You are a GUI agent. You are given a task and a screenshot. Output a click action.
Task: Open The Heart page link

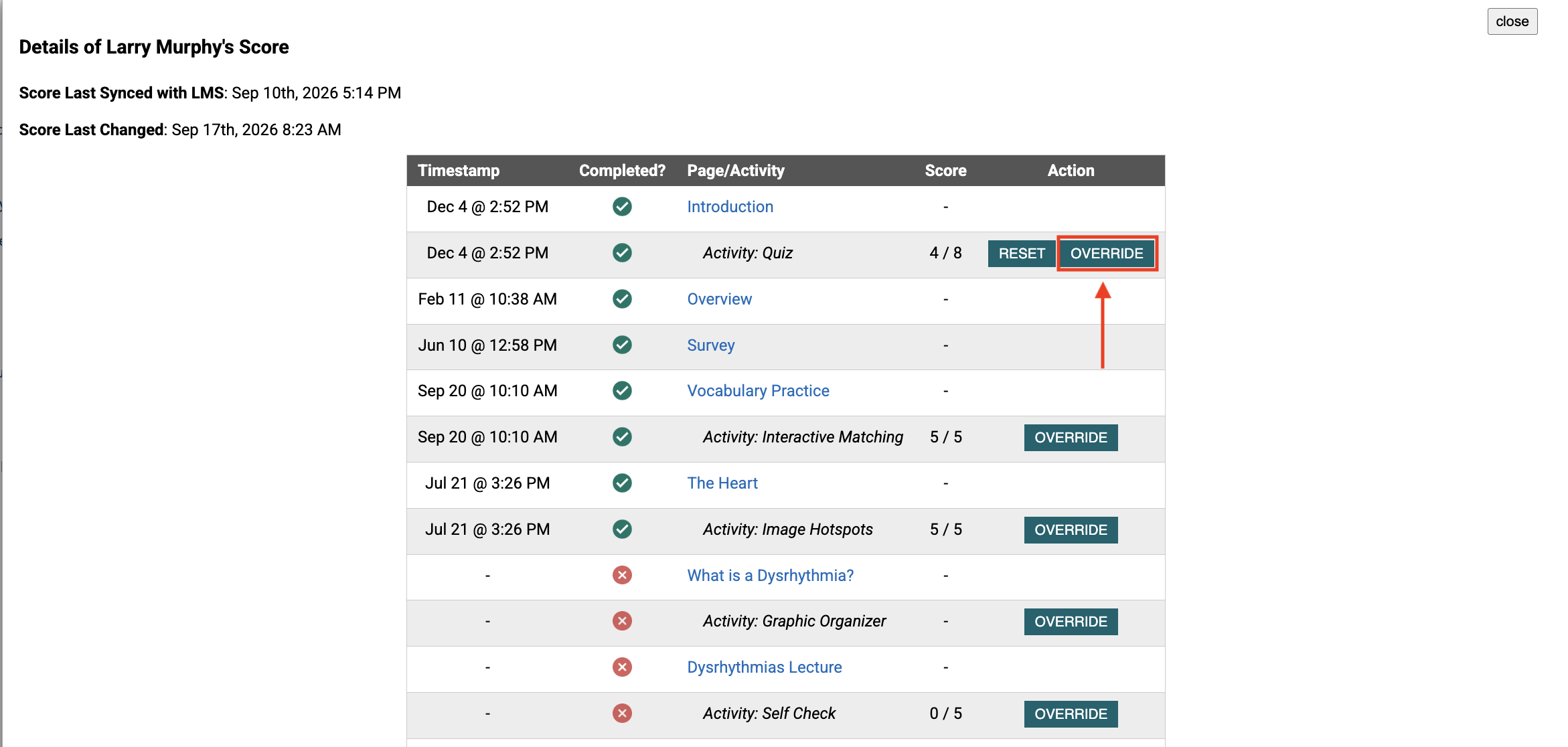click(x=722, y=483)
